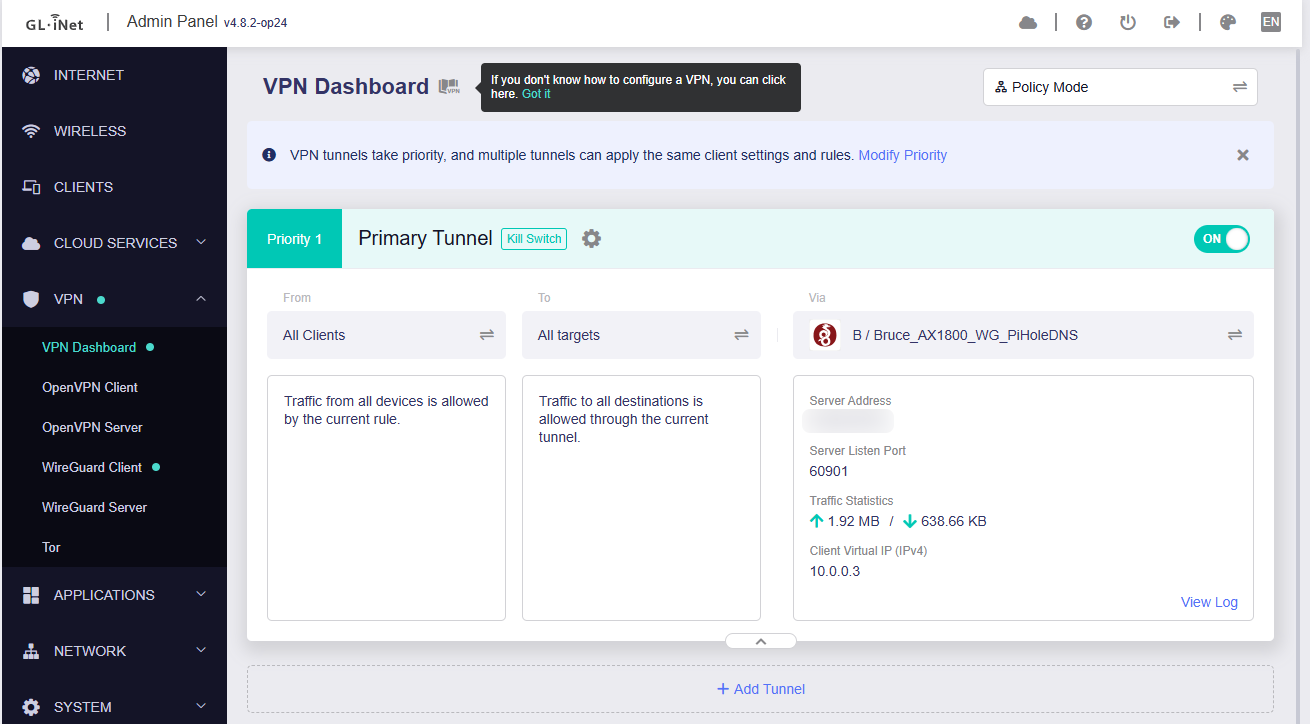Click the Kill Switch badge
The height and width of the screenshot is (724, 1310).
click(534, 239)
